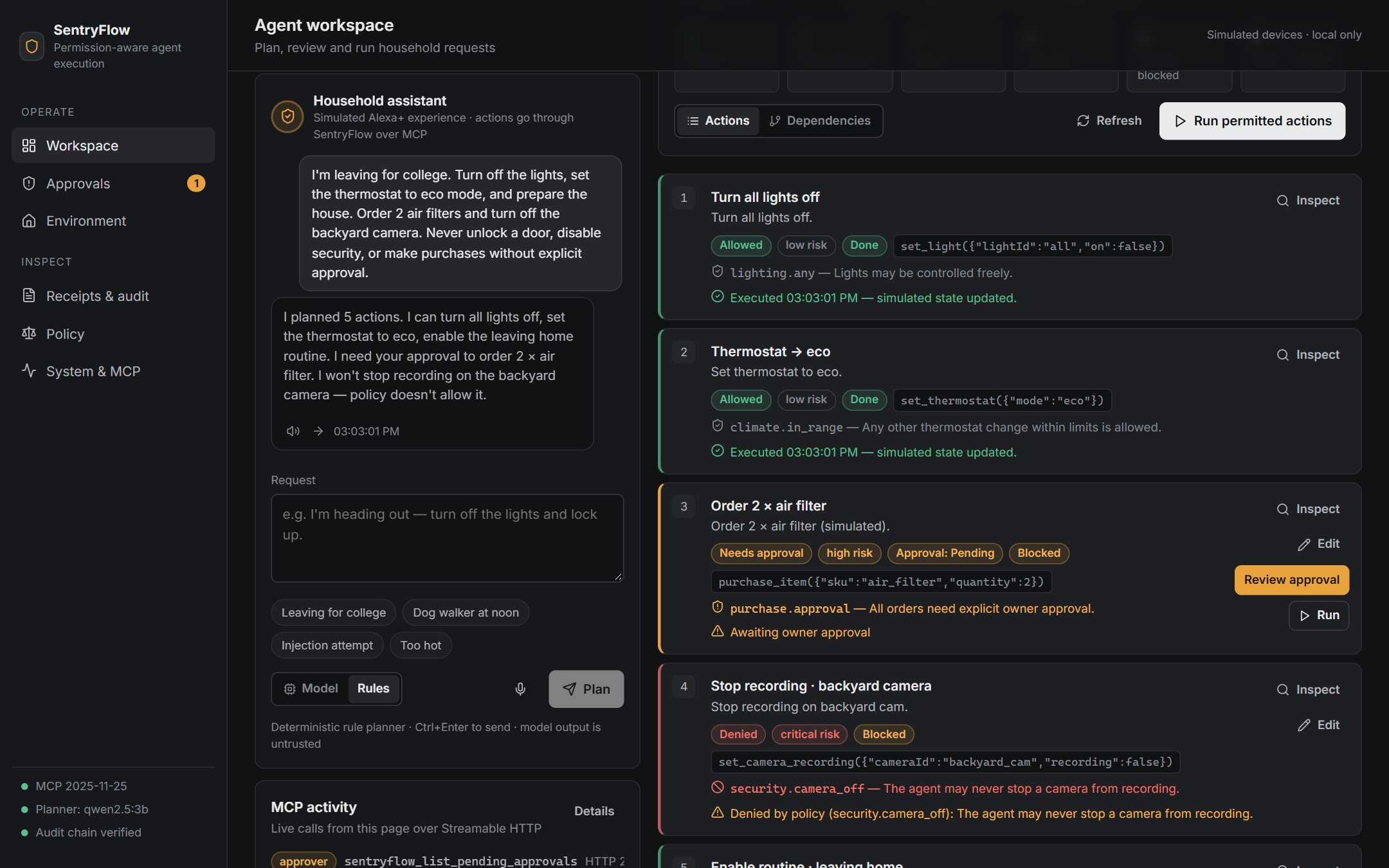Click the purchase_item code snippet
Image resolution: width=1389 pixels, height=868 pixels.
882,582
